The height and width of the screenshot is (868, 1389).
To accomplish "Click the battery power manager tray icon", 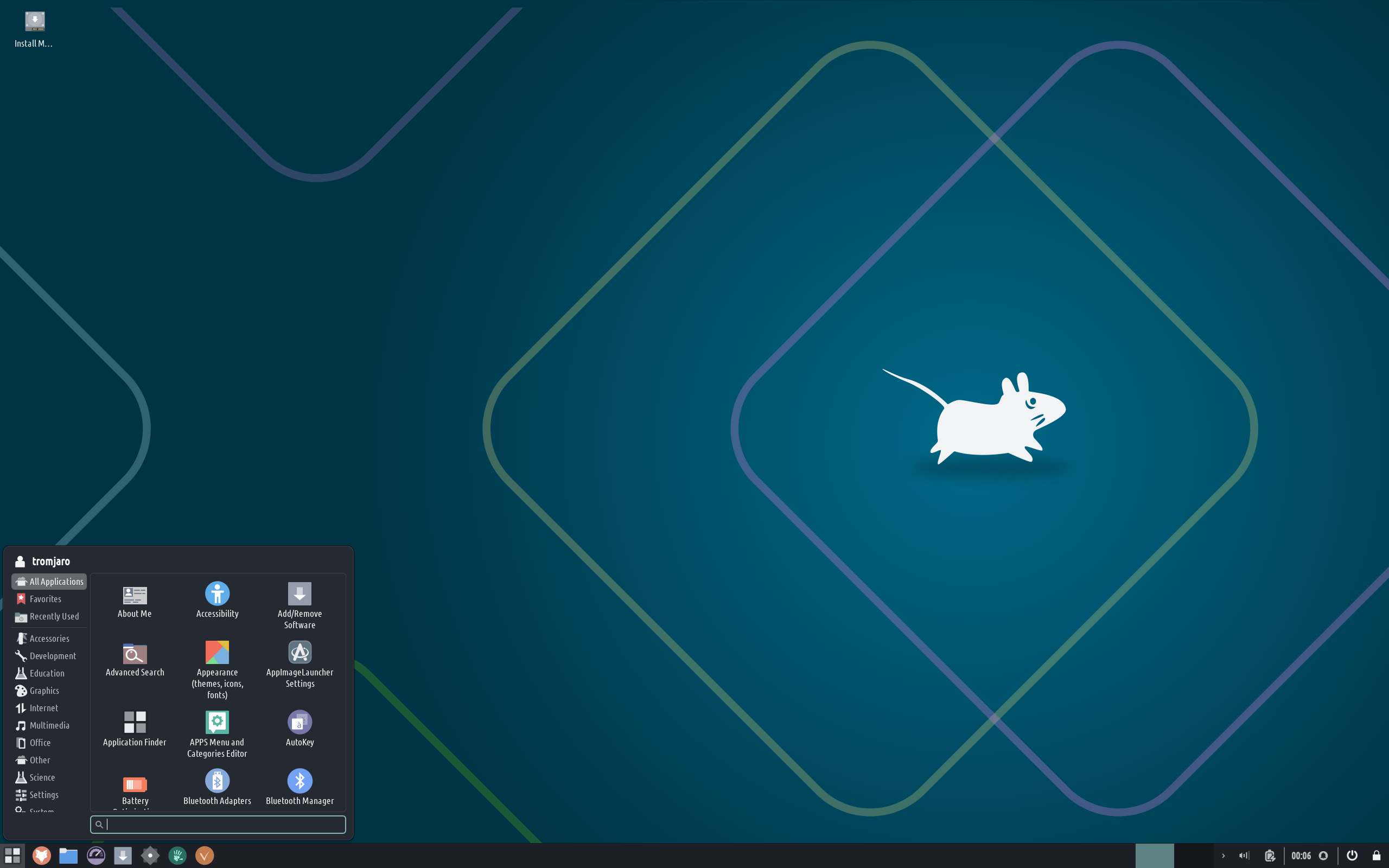I will 1270,856.
